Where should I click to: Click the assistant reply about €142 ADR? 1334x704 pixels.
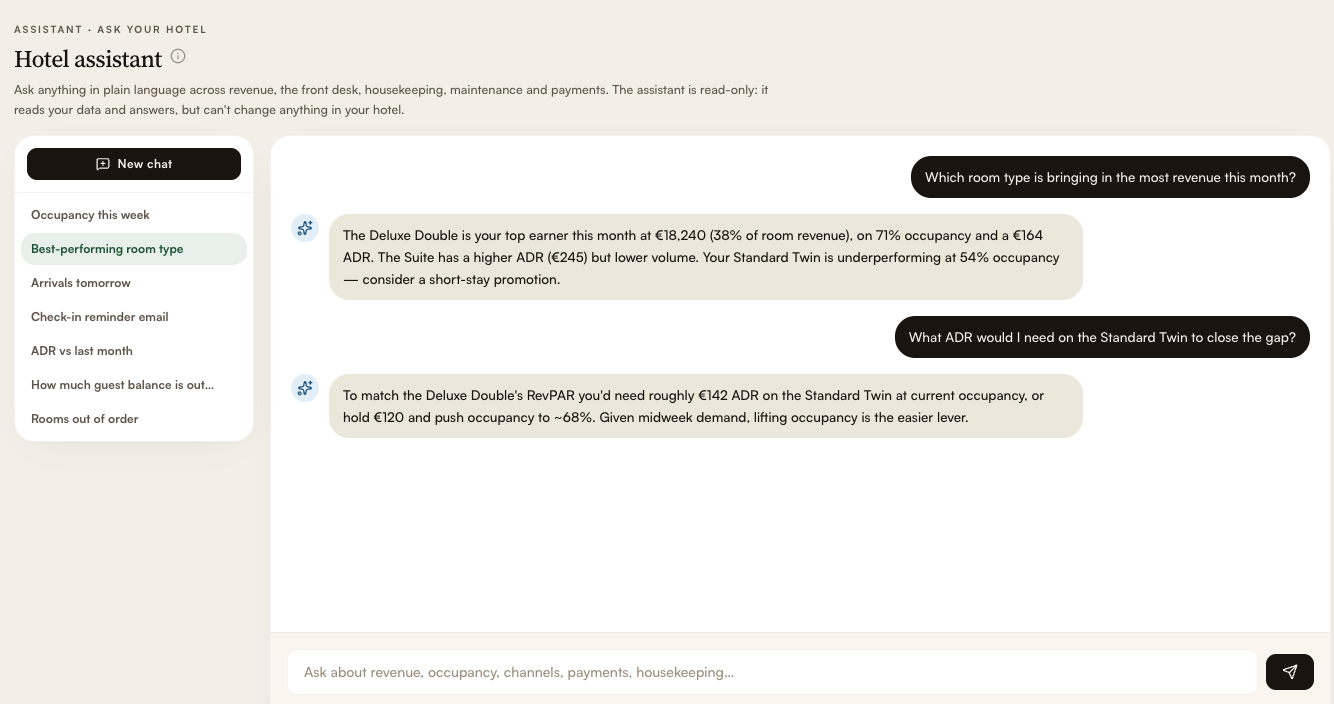pos(706,406)
